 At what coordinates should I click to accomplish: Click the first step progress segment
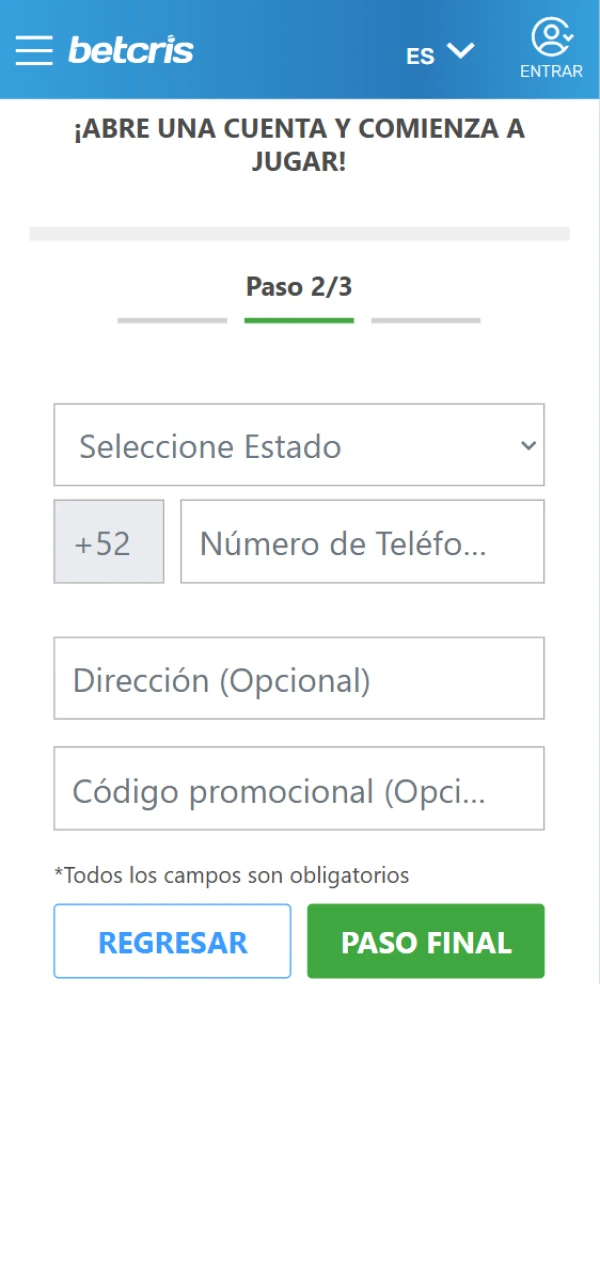(171, 320)
